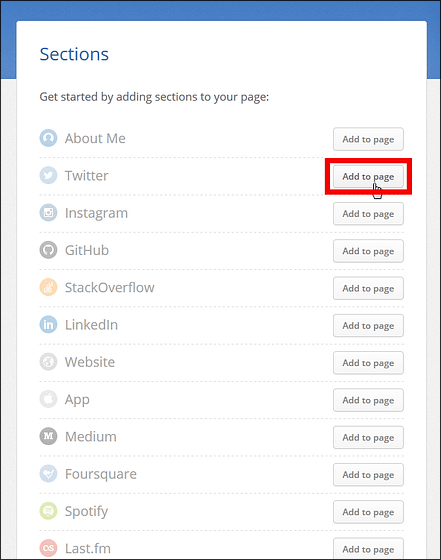Click the StackOverflow orange icon

coord(48,287)
